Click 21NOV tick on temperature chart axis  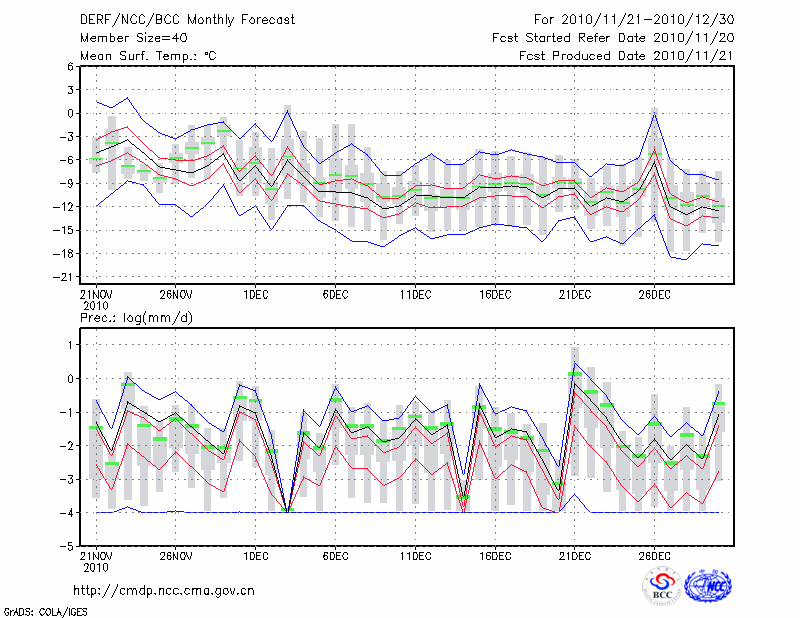coord(96,294)
